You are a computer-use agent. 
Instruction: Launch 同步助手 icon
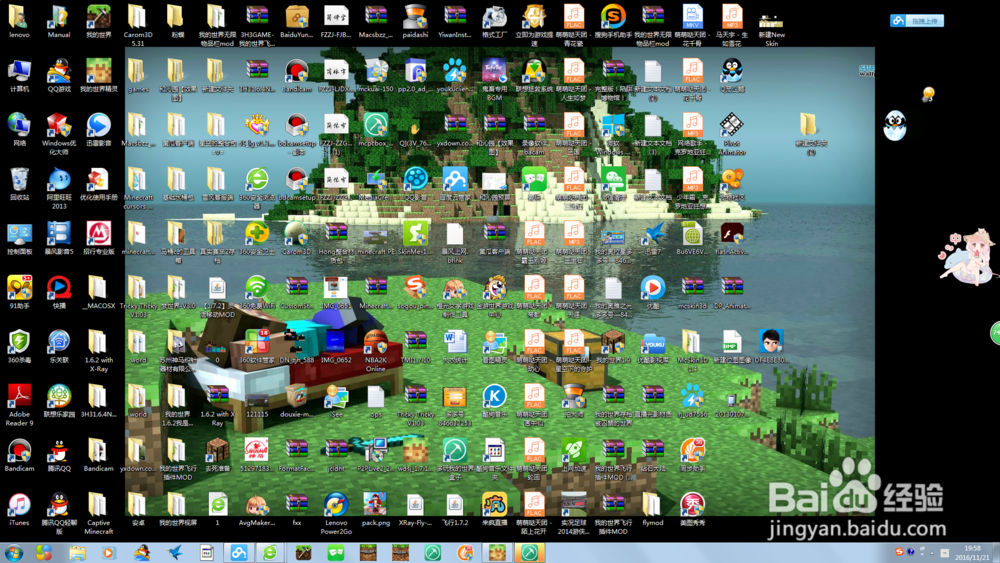[692, 451]
